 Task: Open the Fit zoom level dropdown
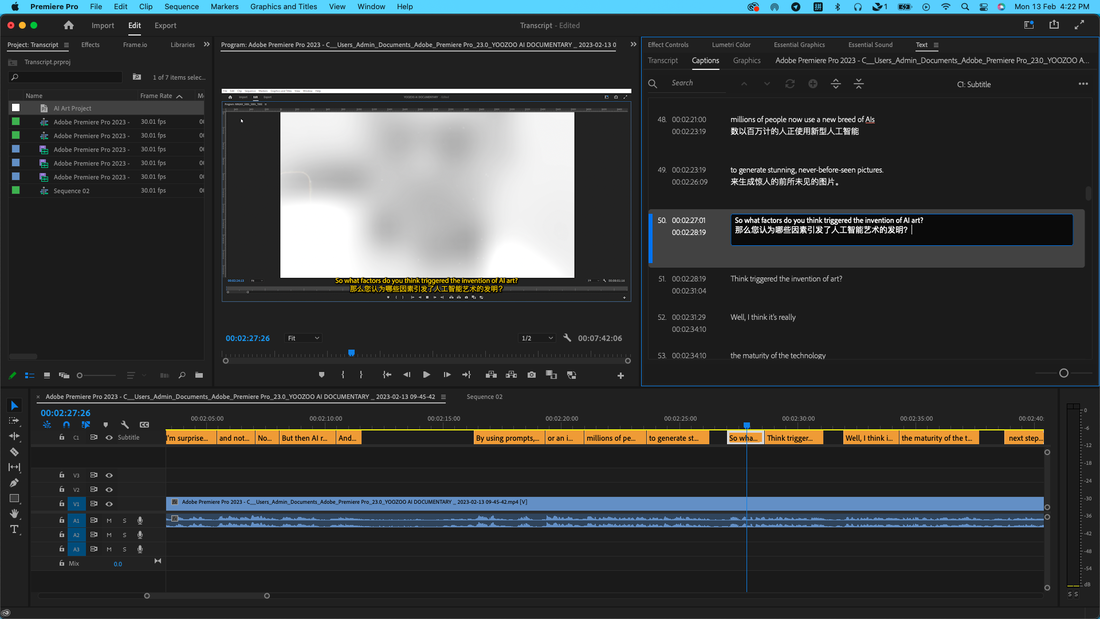pyautogui.click(x=303, y=338)
